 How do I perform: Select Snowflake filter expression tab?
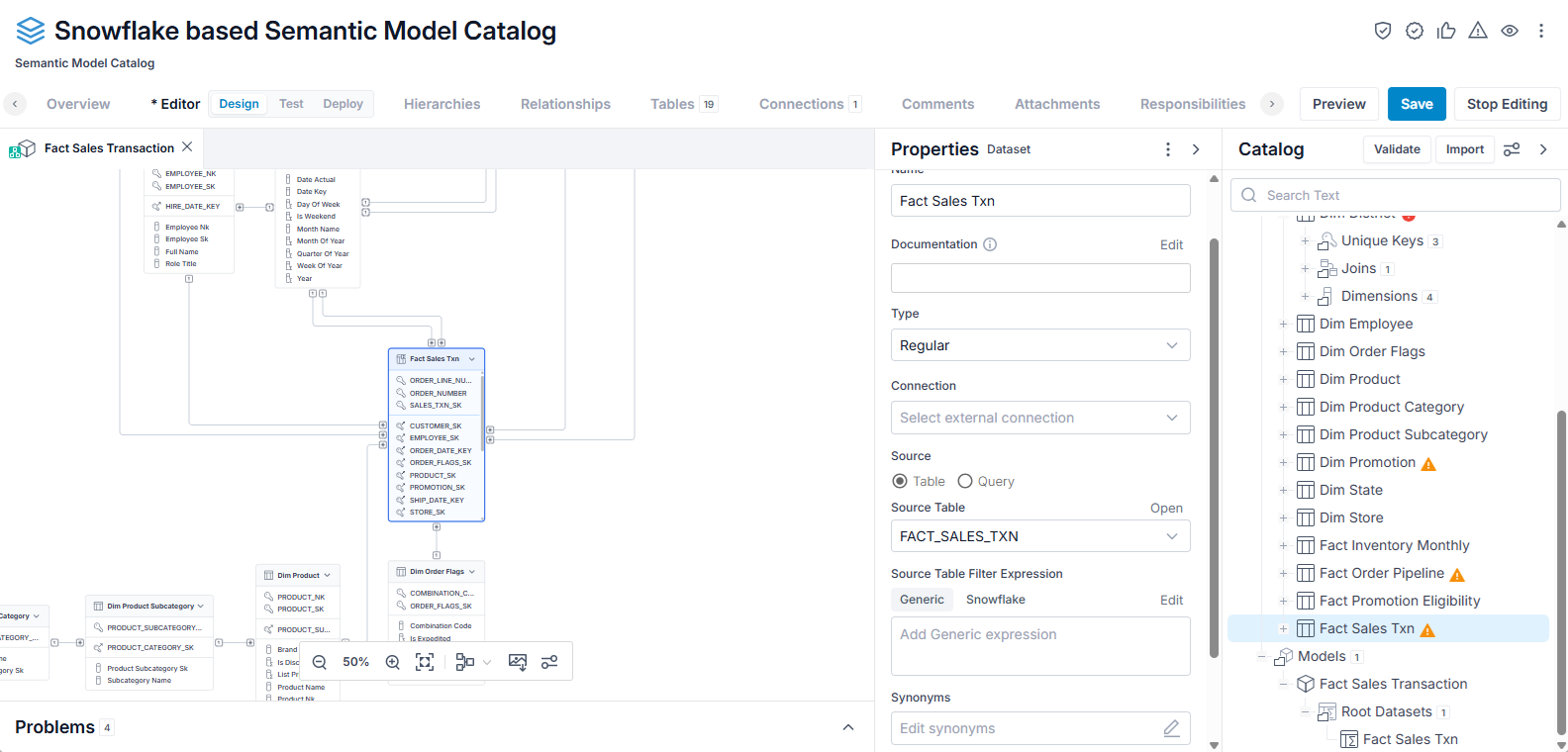coord(995,600)
